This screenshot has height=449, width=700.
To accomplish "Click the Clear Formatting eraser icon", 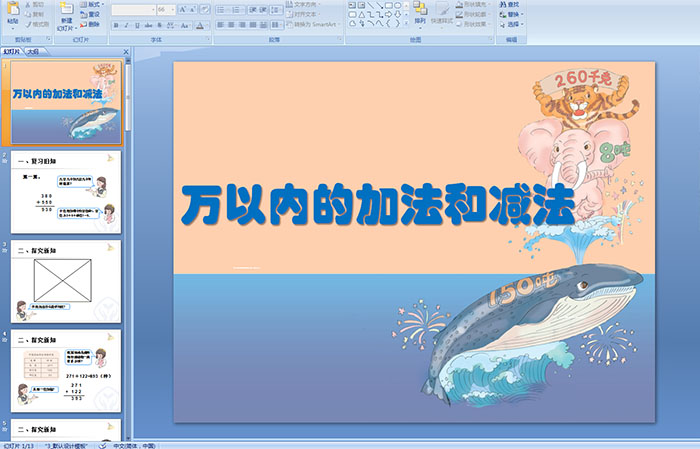I will coord(205,9).
